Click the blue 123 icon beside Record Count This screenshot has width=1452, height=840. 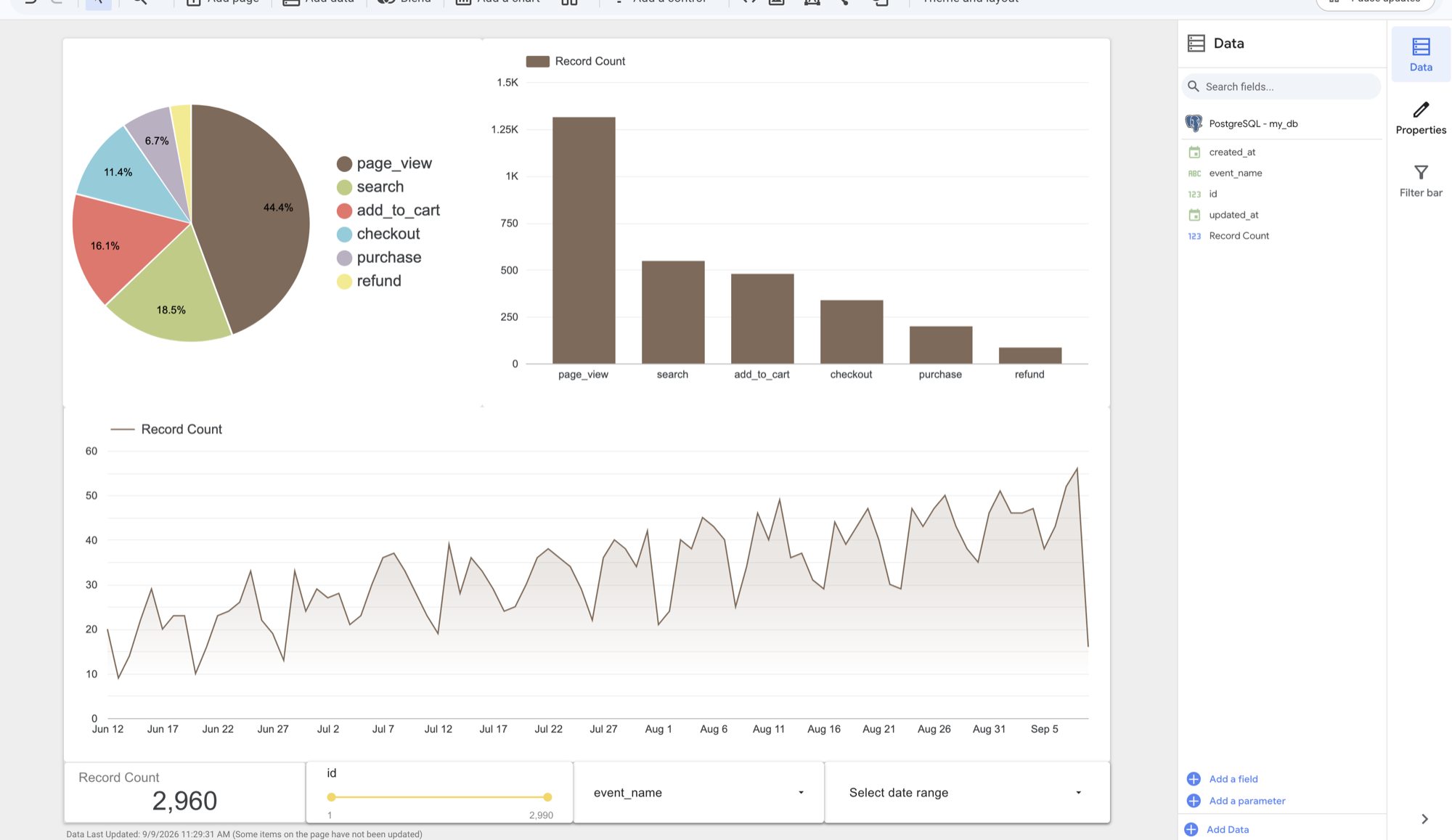(x=1194, y=236)
